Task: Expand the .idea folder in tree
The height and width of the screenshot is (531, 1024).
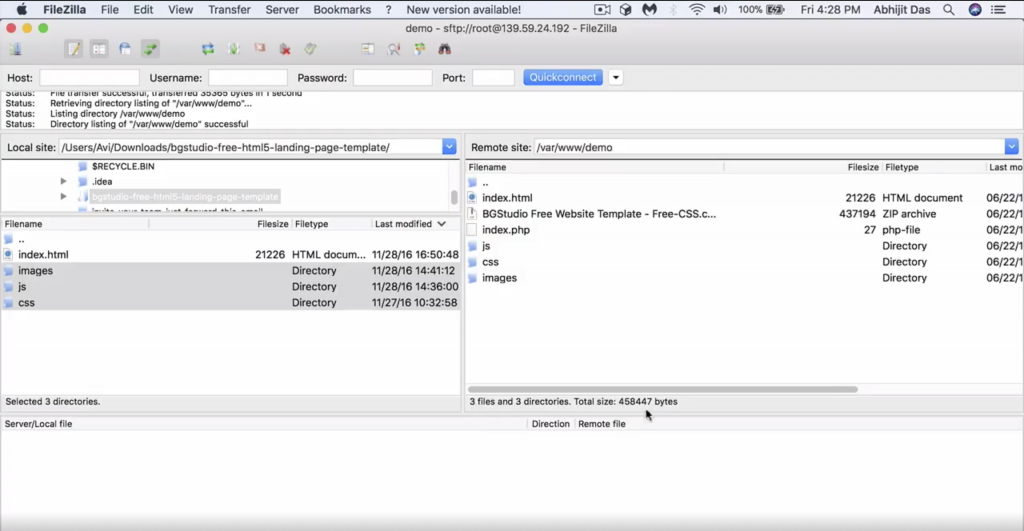Action: point(63,182)
